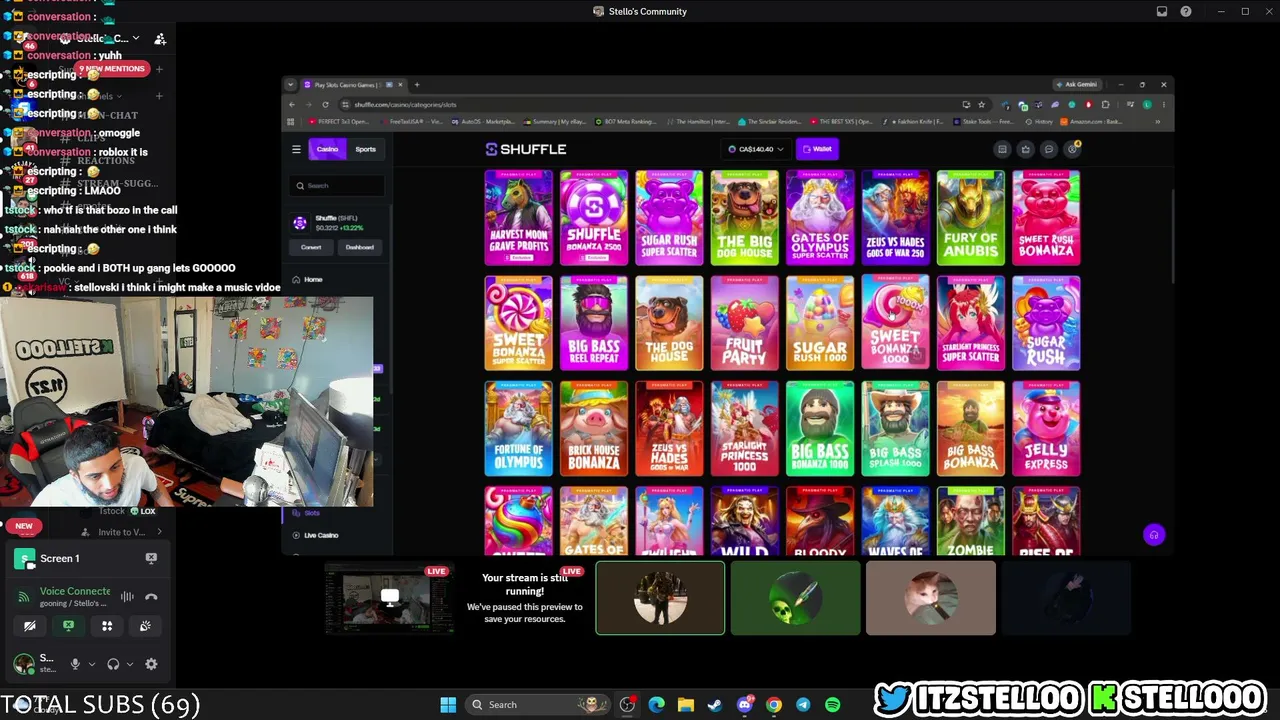Open the Wallet
Screen dimensions: 1280x720
coord(817,149)
